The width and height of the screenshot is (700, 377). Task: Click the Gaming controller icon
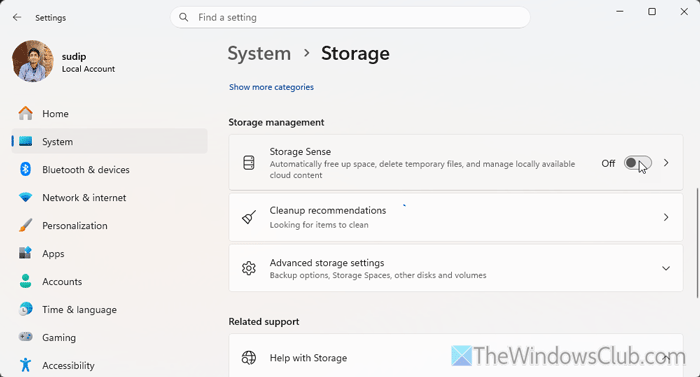(25, 337)
